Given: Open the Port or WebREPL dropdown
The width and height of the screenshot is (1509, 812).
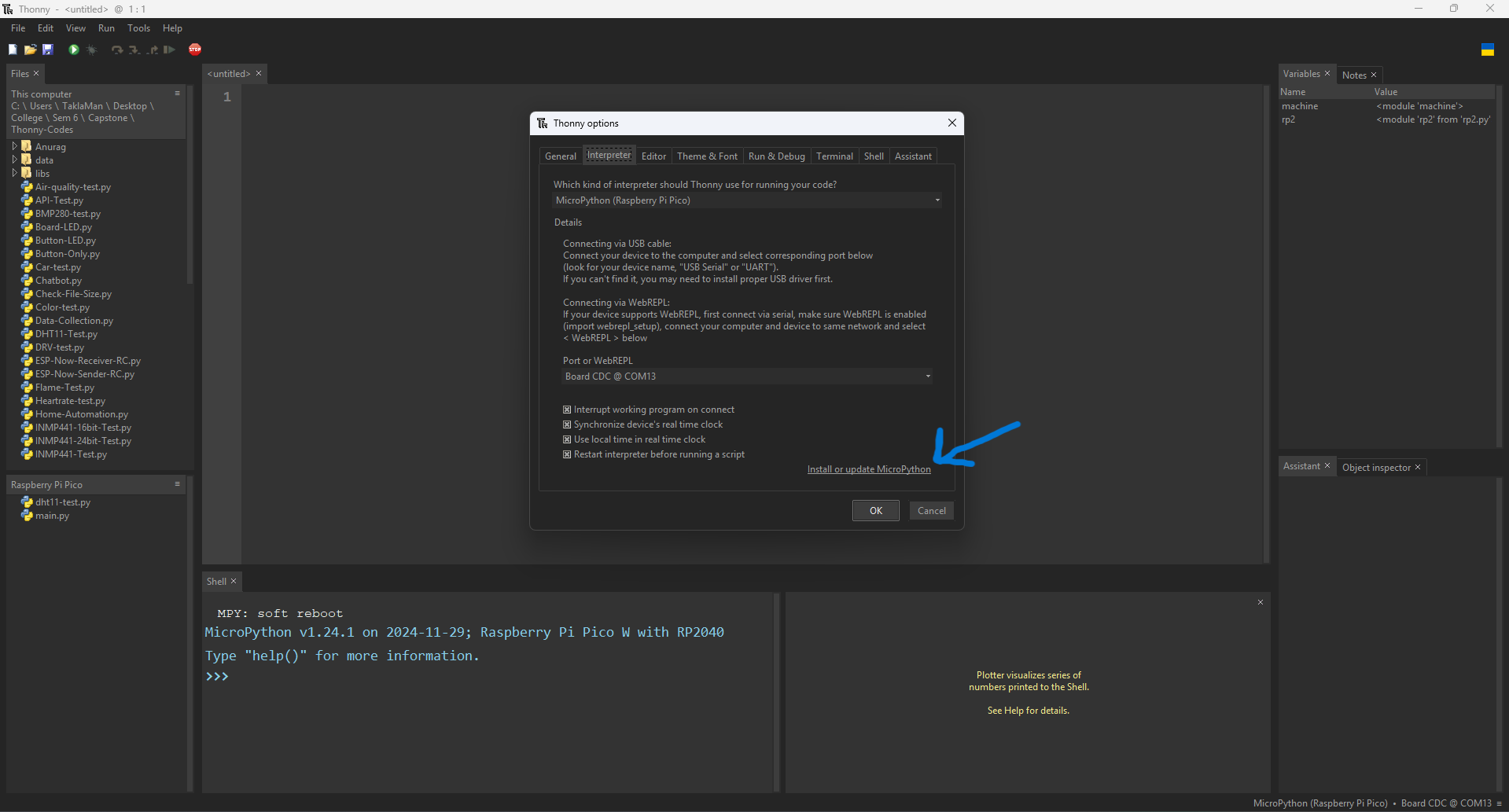Looking at the screenshot, I should 747,377.
